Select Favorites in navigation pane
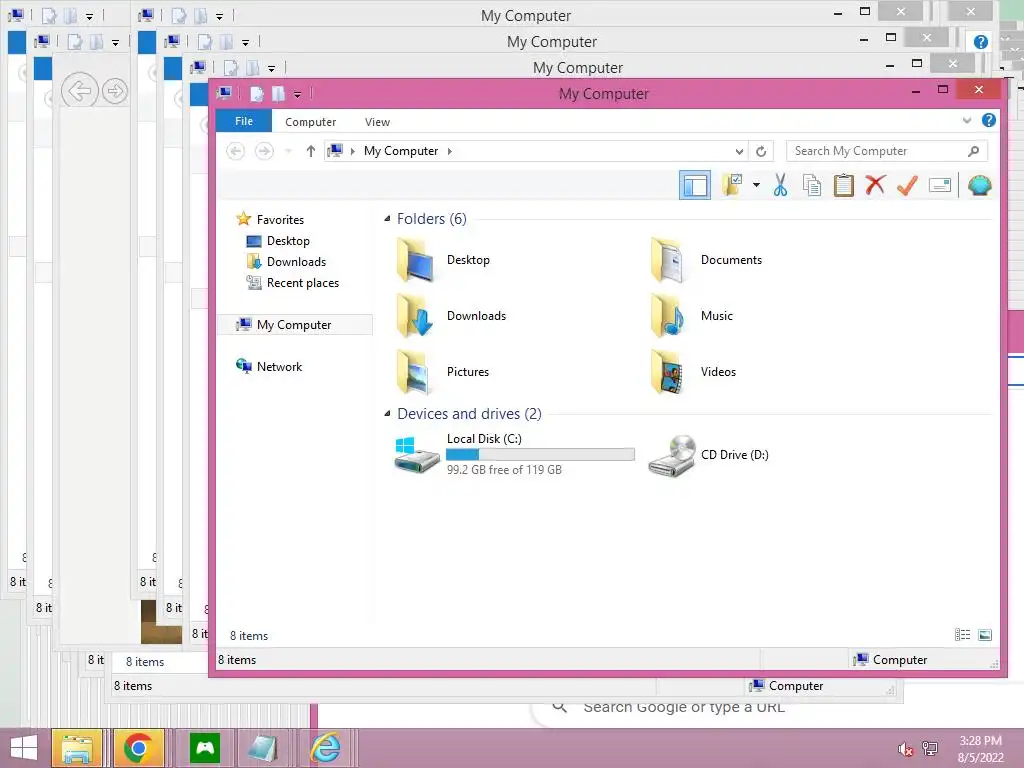Viewport: 1024px width, 768px height. coord(270,219)
